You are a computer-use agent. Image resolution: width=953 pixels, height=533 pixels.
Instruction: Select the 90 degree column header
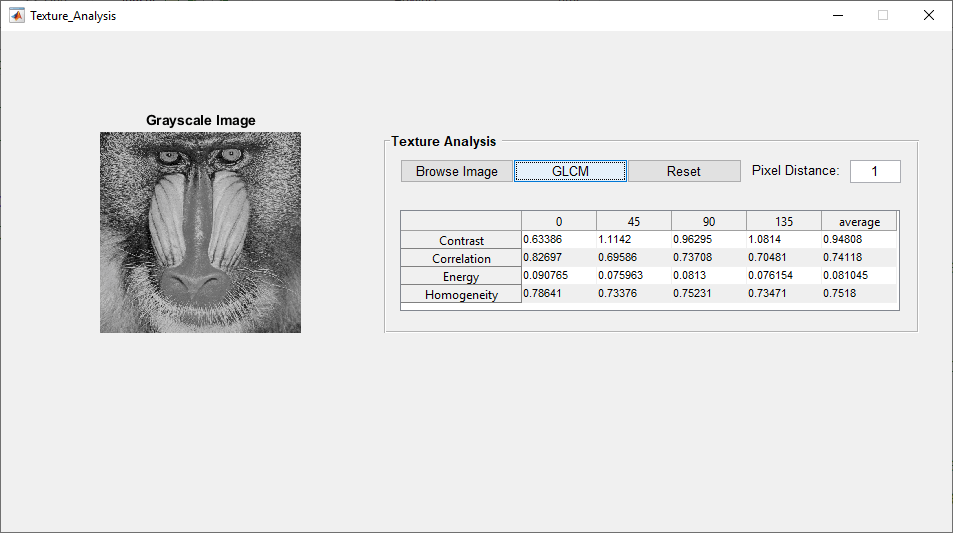click(x=708, y=221)
